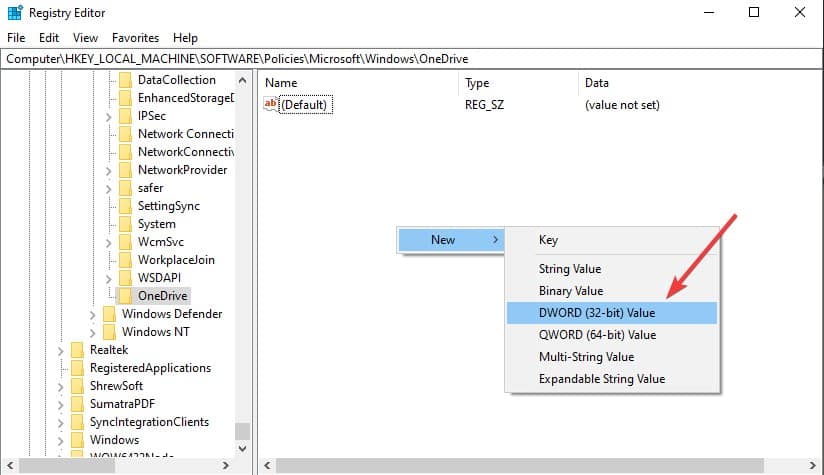Click the NetworkConnectivity folder icon
Screen dimensions: 824x475
tap(125, 152)
